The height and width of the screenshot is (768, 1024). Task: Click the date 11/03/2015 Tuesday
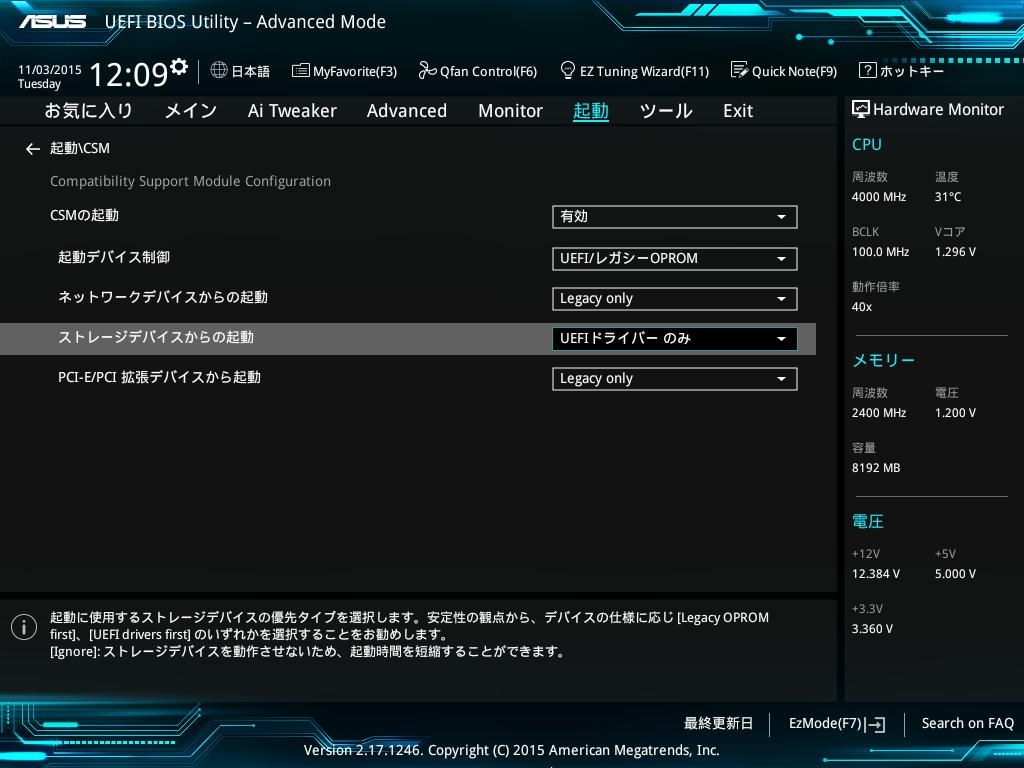click(x=50, y=76)
